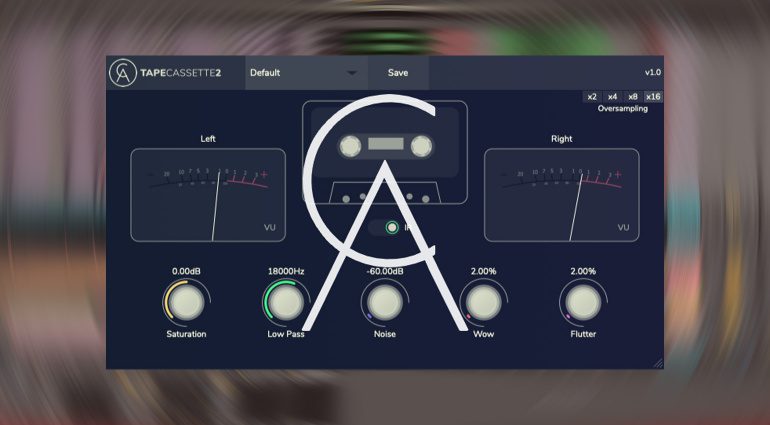Click the cassette tape graphic
Screen dimensions: 770x425
pos(385,155)
